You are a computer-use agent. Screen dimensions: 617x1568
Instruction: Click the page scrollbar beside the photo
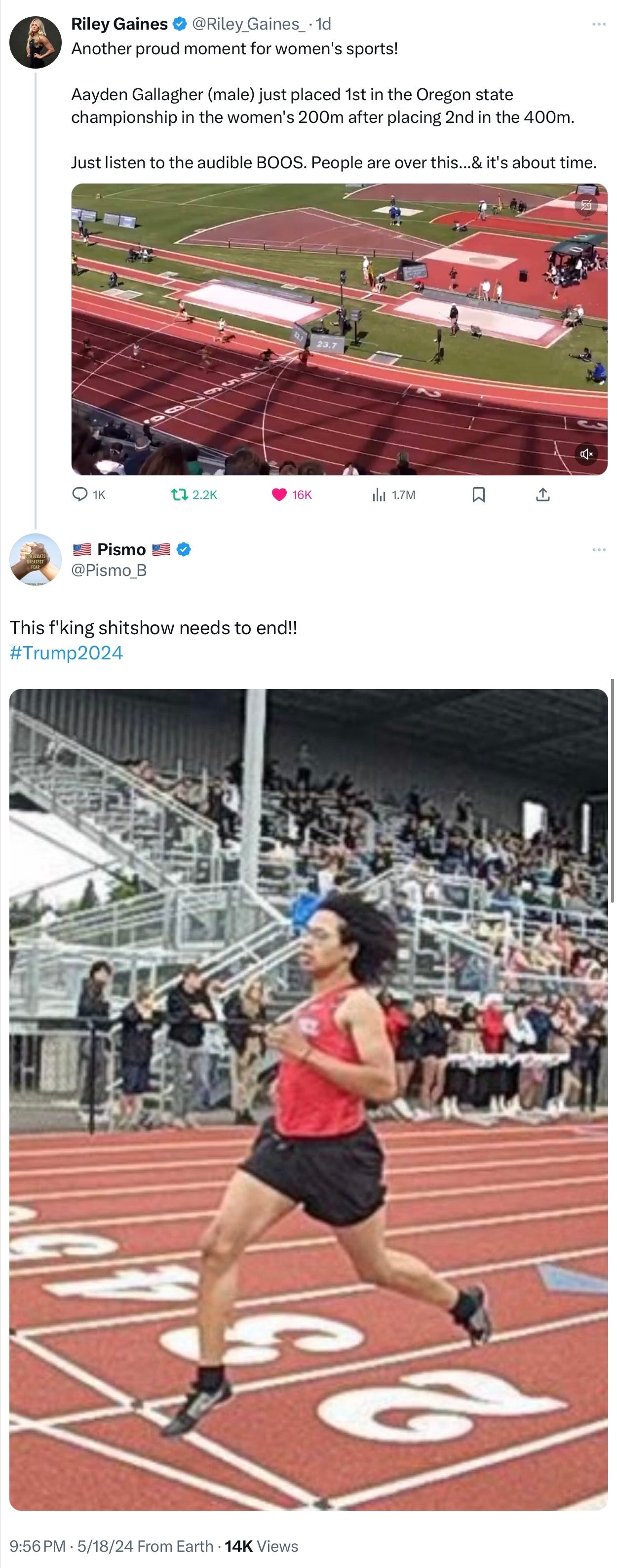pos(612,790)
